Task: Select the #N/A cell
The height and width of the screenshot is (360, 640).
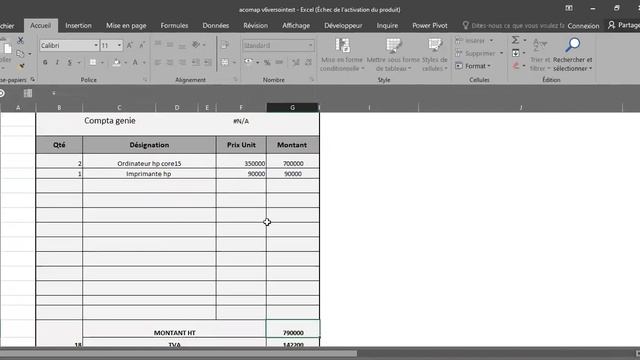Action: tap(241, 121)
